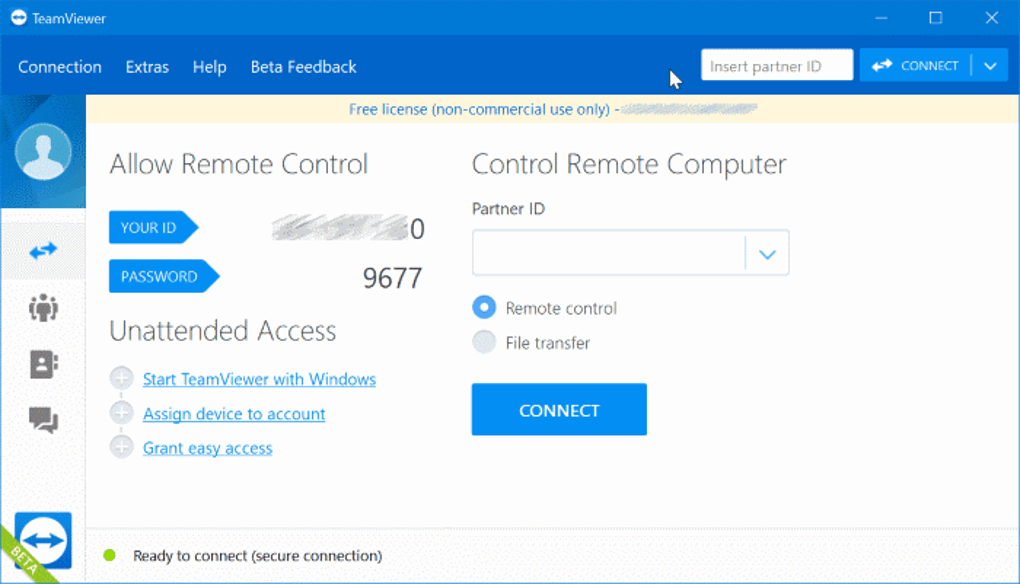This screenshot has width=1020, height=584.
Task: Open the Beta Feedback menu
Action: (303, 67)
